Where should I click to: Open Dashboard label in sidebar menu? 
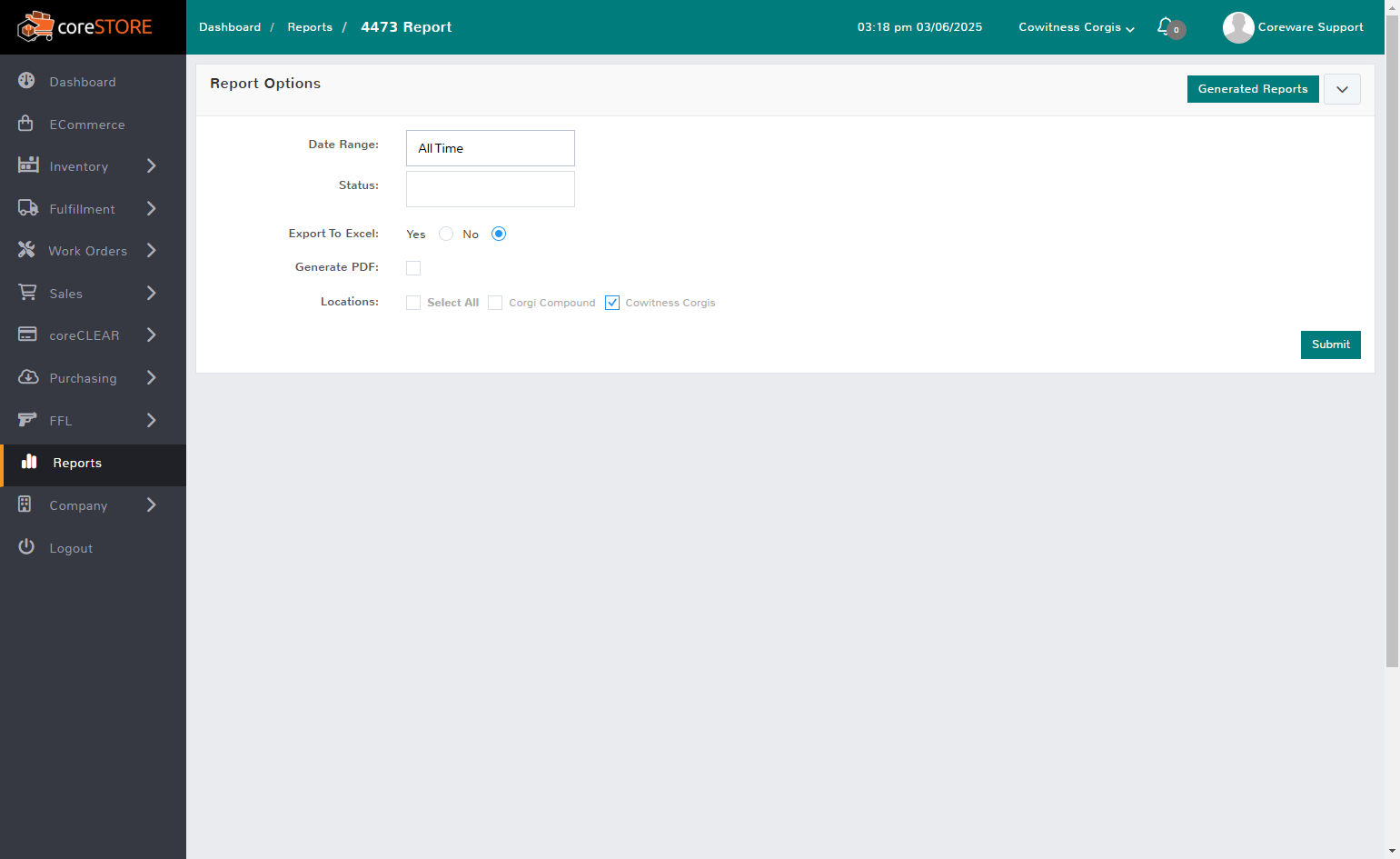tap(83, 82)
